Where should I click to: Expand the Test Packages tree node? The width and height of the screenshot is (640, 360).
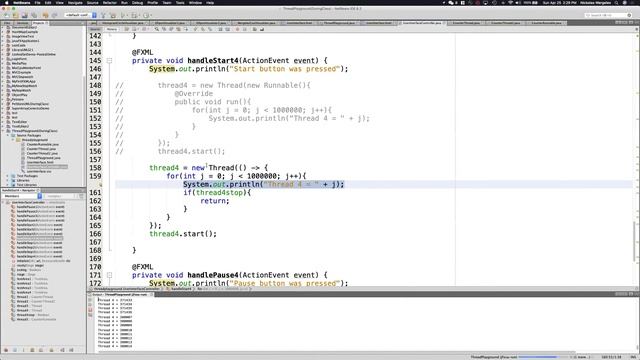click(8, 176)
